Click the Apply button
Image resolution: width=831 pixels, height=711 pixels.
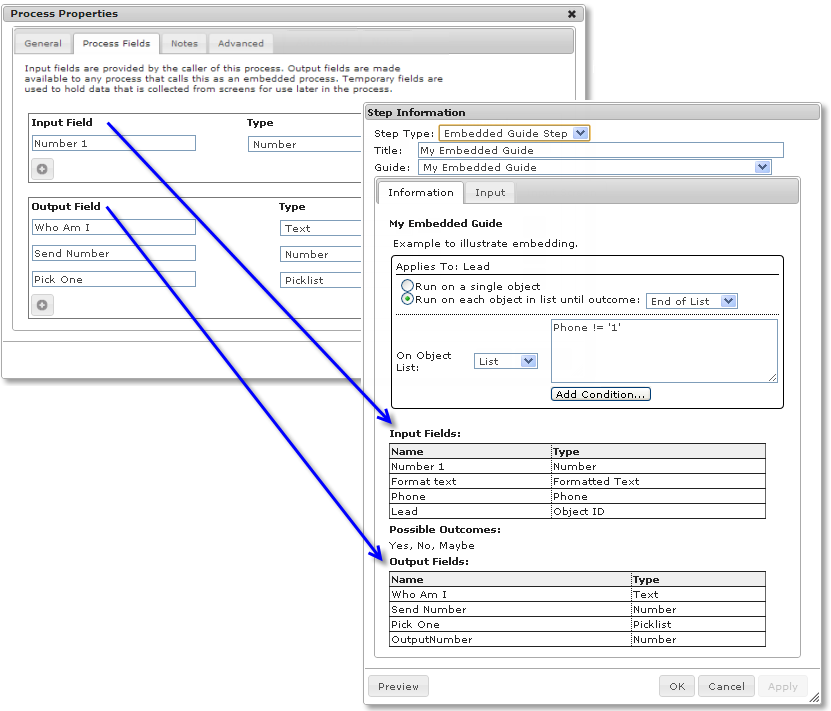click(783, 687)
